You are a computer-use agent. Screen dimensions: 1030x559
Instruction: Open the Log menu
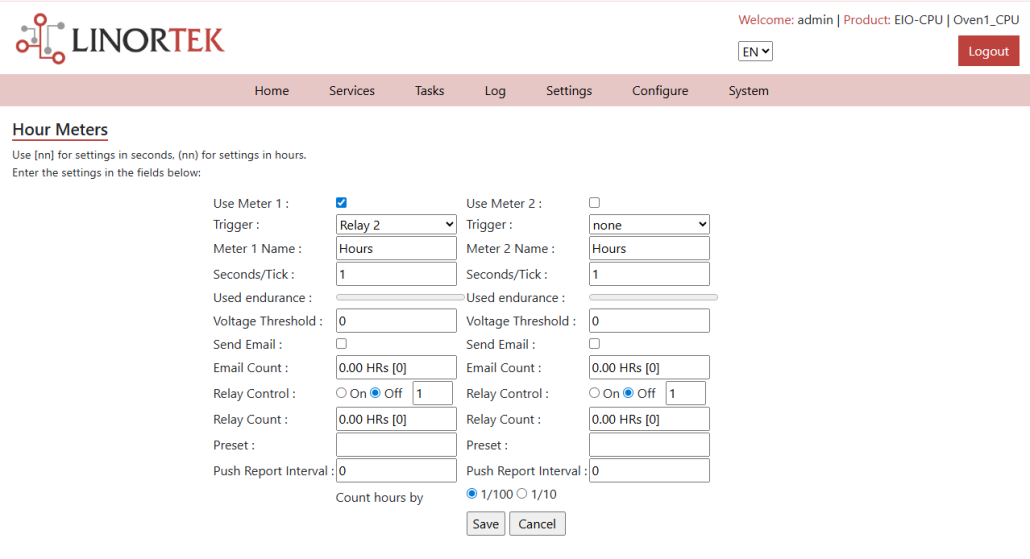(495, 91)
